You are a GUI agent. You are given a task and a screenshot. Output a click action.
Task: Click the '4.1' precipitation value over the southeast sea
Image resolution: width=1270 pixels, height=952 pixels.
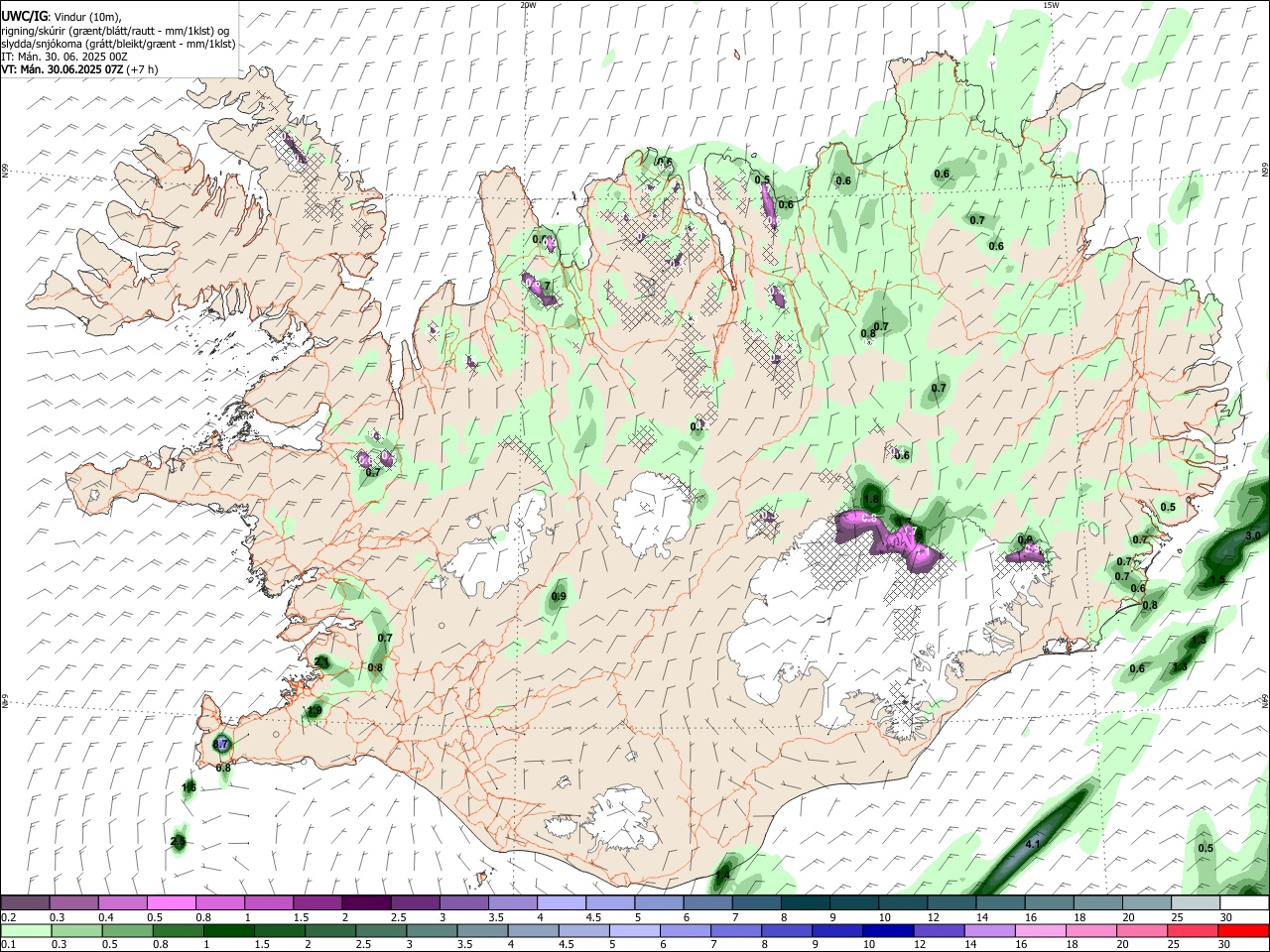(x=1033, y=844)
